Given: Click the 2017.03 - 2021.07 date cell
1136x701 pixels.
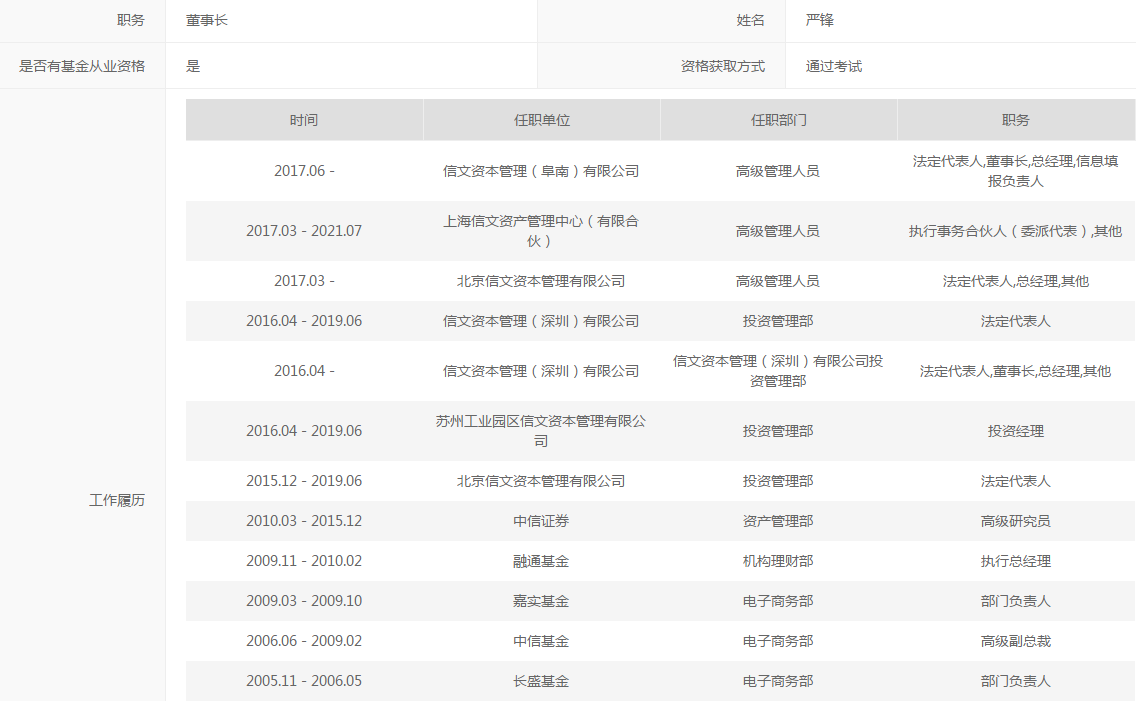Looking at the screenshot, I should click(x=304, y=231).
